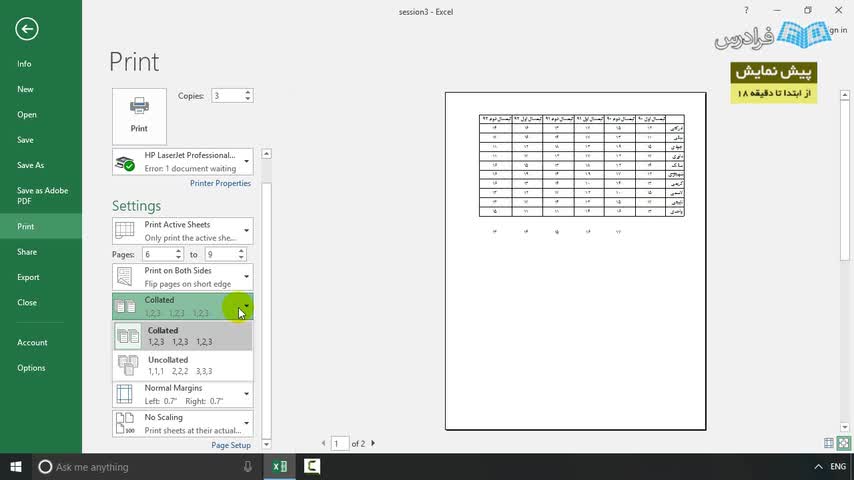Open the New tab in backstage
854x480 pixels.
41,89
